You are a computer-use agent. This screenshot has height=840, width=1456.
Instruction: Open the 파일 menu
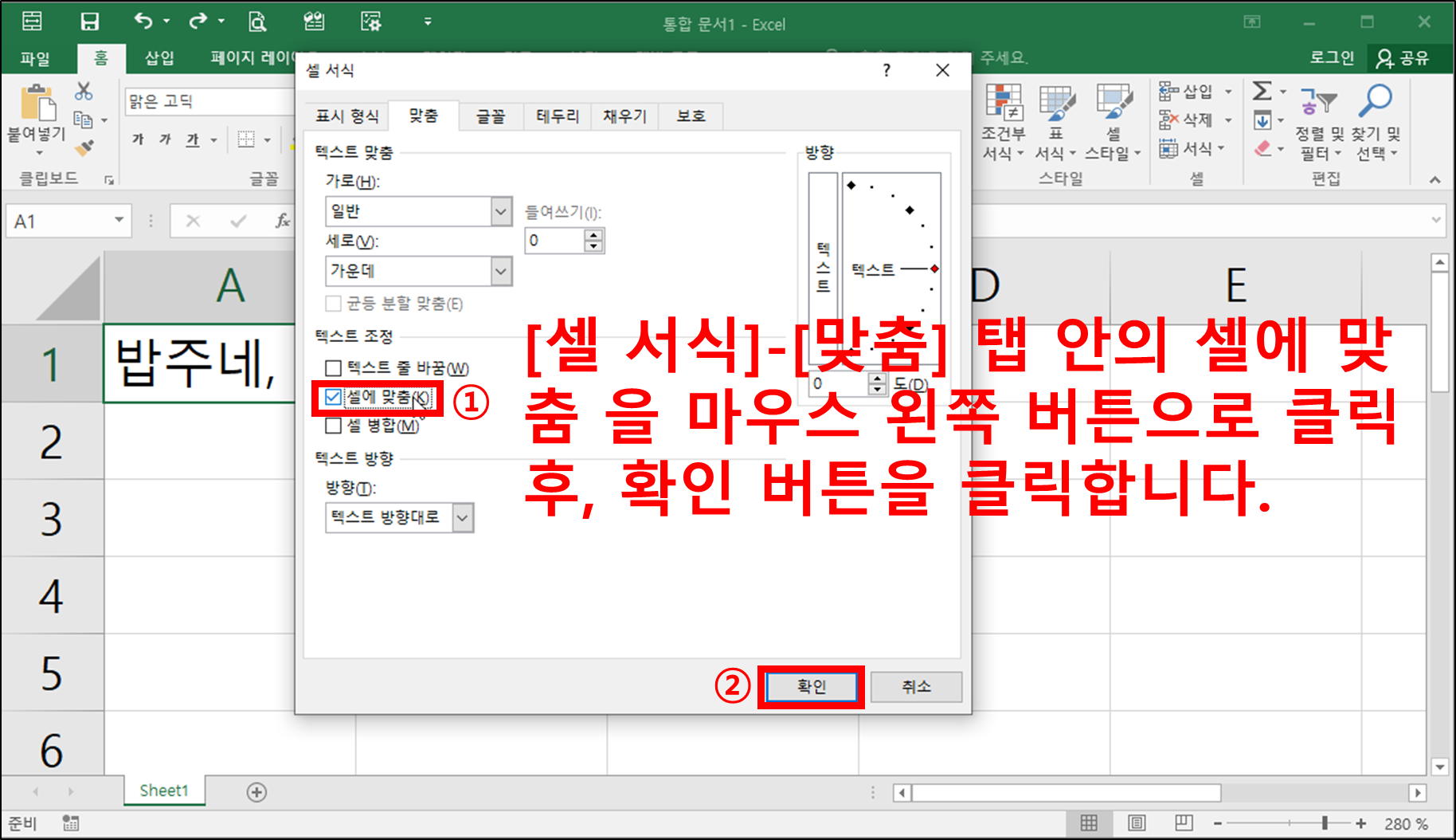pyautogui.click(x=33, y=57)
